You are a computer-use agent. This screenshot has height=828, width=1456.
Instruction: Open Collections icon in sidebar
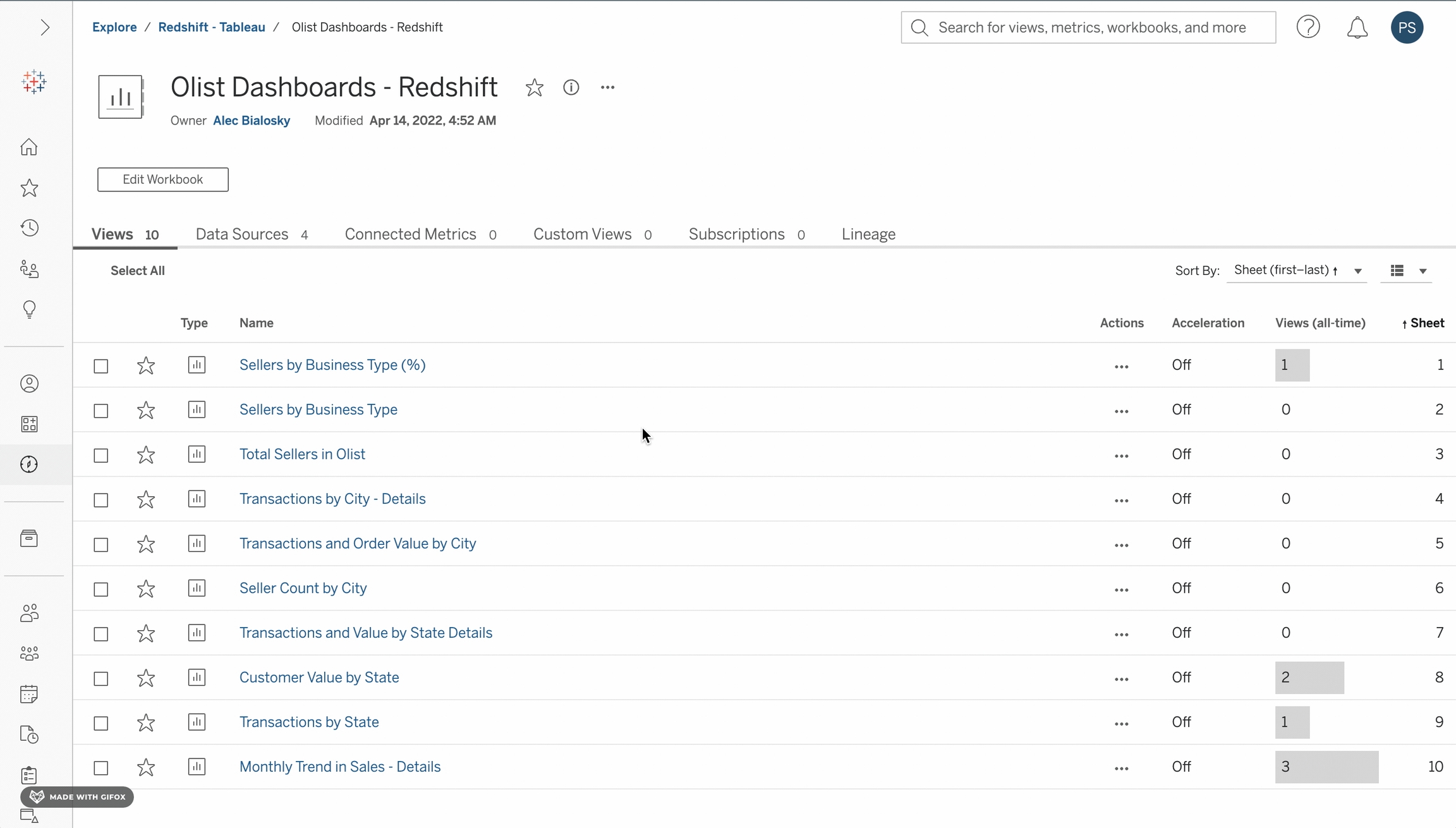click(x=29, y=424)
